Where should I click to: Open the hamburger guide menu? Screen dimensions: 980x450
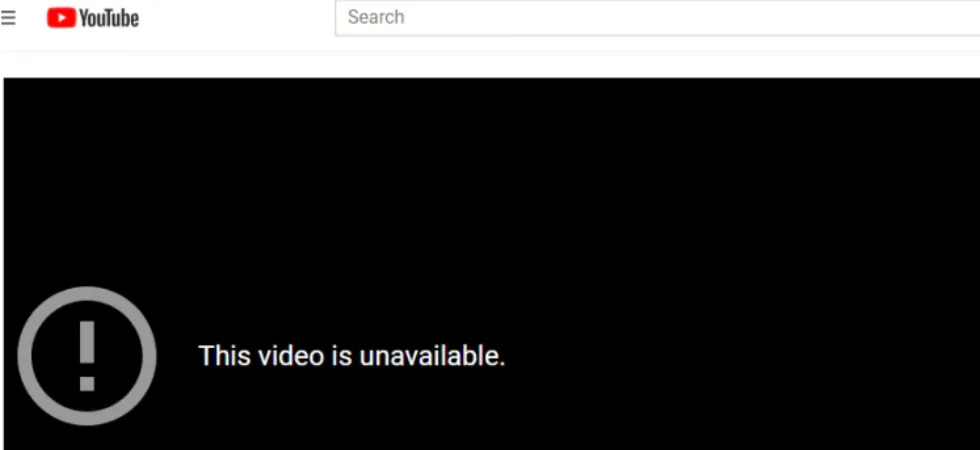coord(8,18)
